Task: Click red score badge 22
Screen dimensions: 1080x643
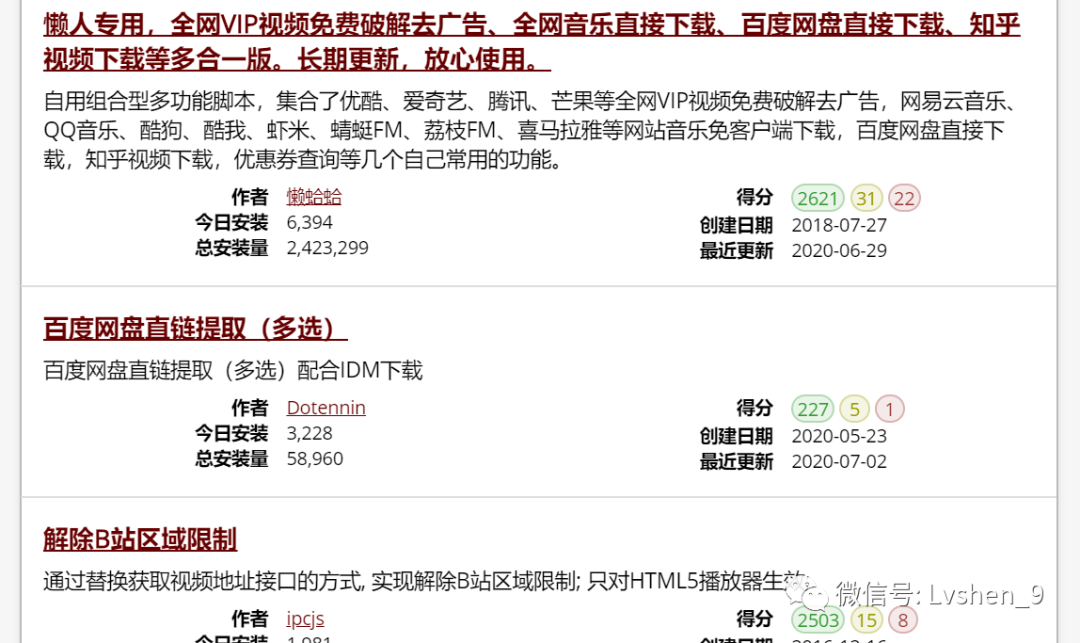Action: point(904,198)
